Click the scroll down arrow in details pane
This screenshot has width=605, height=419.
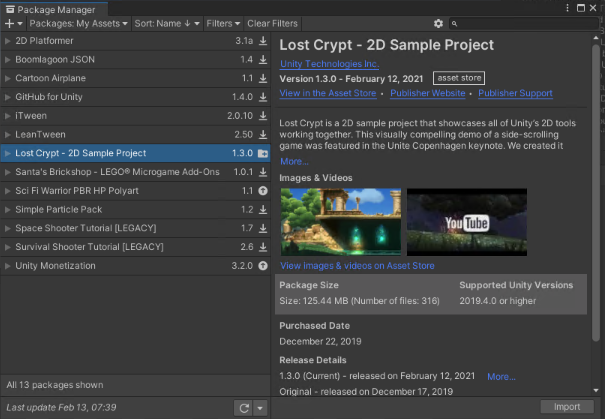pos(596,390)
